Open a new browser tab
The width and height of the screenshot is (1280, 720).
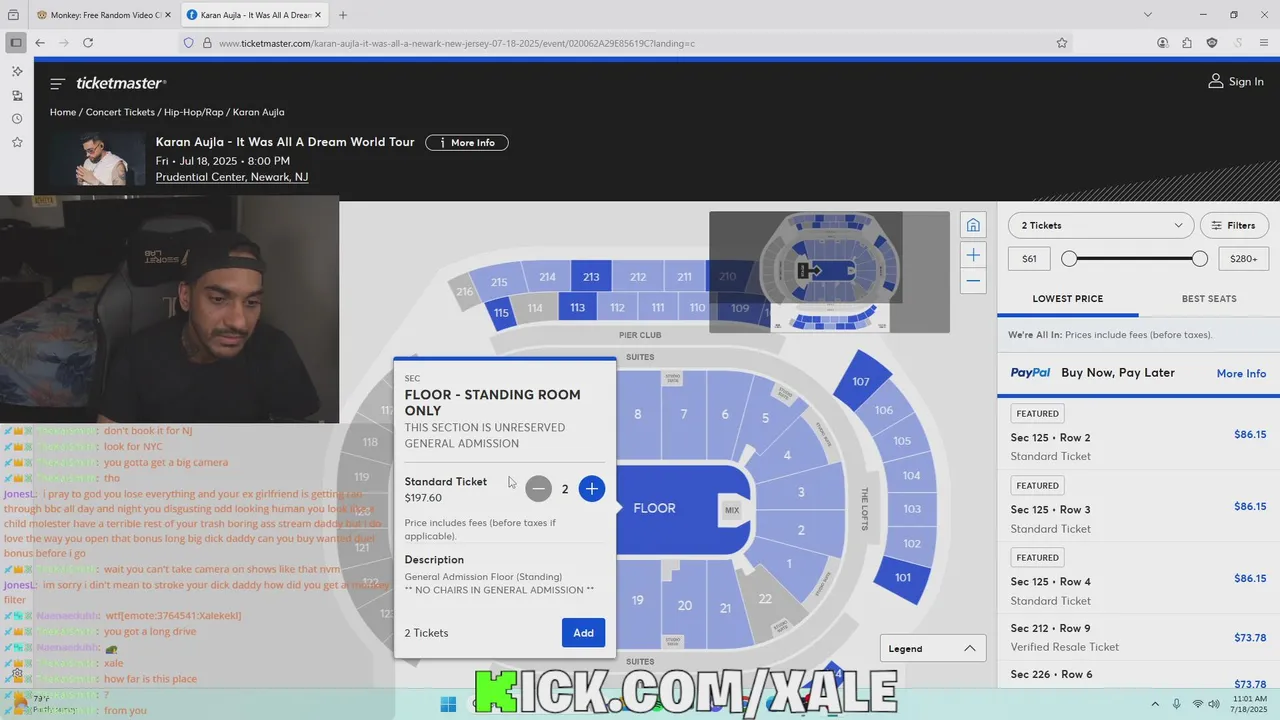click(x=343, y=15)
